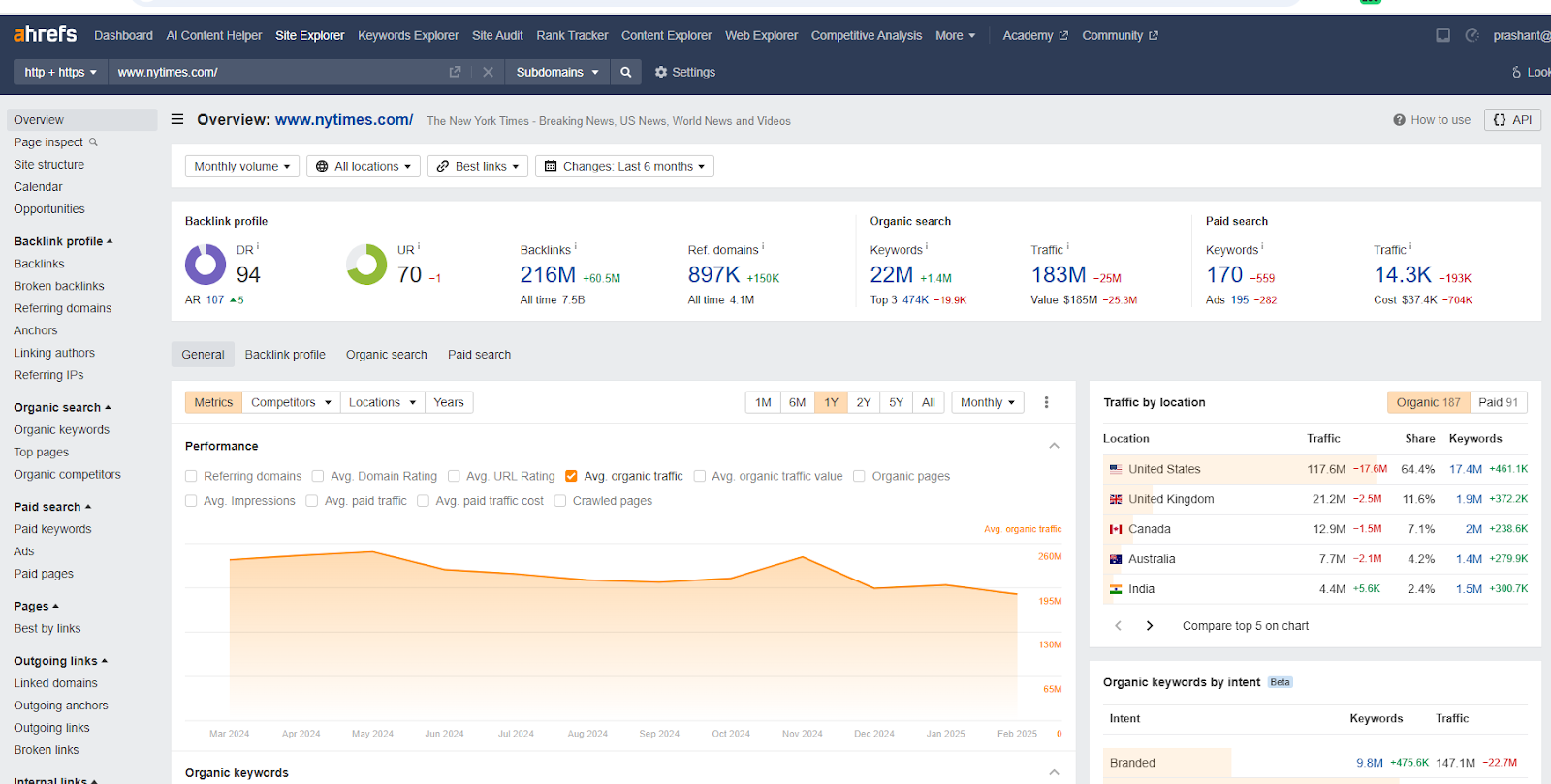1551x784 pixels.
Task: Click the United States flag icon
Action: (x=1116, y=469)
